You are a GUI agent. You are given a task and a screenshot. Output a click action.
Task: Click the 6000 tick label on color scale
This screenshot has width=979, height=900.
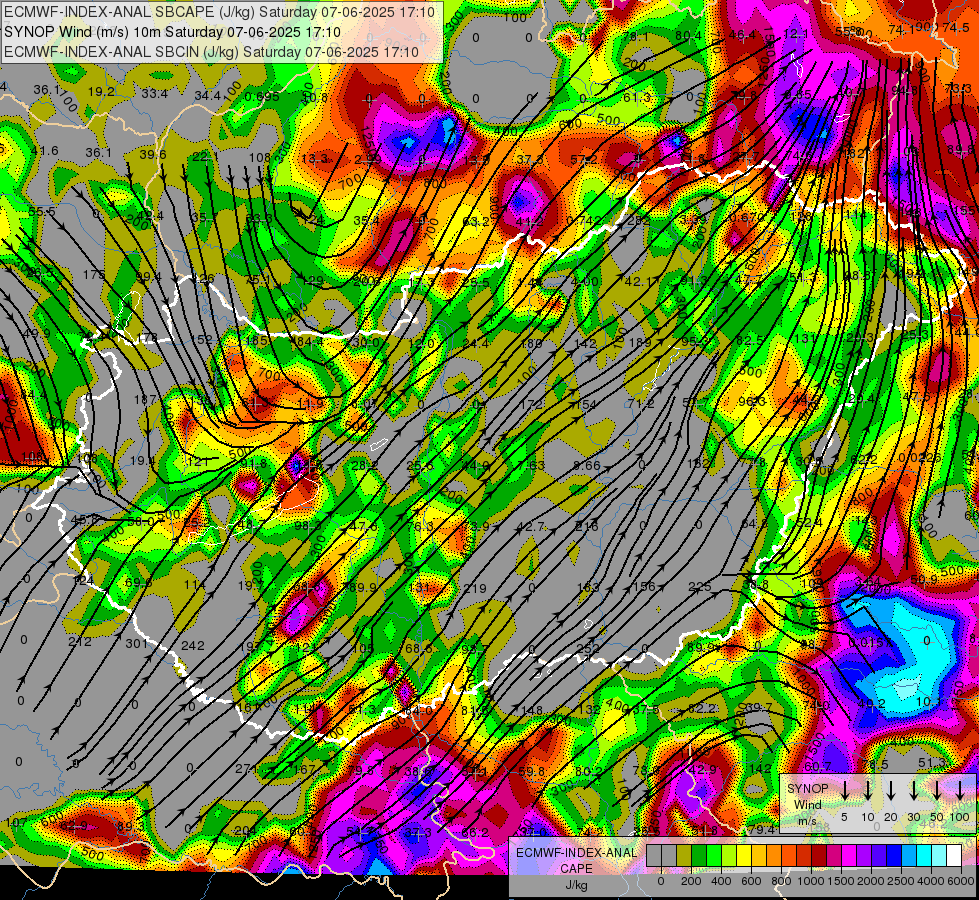[x=961, y=881]
